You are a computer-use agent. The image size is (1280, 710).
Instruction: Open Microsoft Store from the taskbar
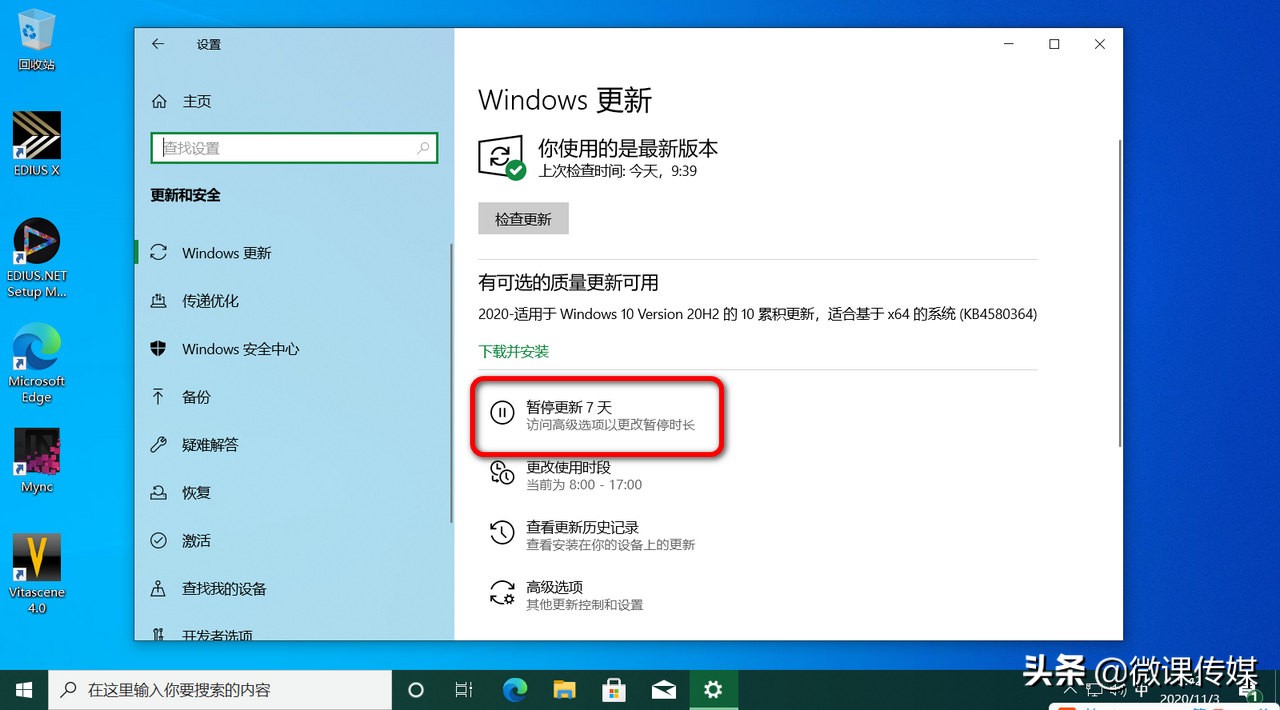click(614, 689)
